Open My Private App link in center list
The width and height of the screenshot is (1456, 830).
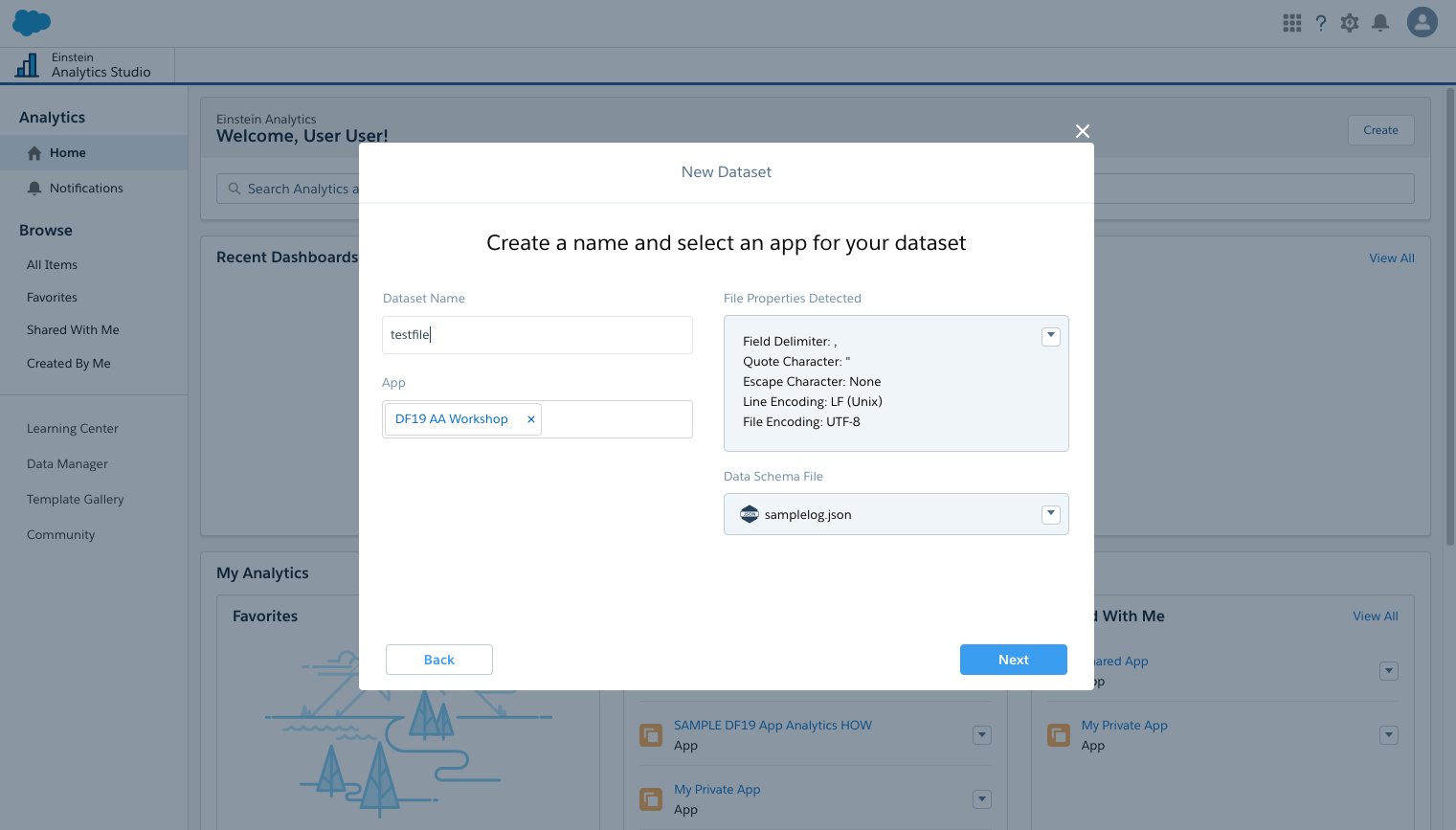tap(717, 790)
